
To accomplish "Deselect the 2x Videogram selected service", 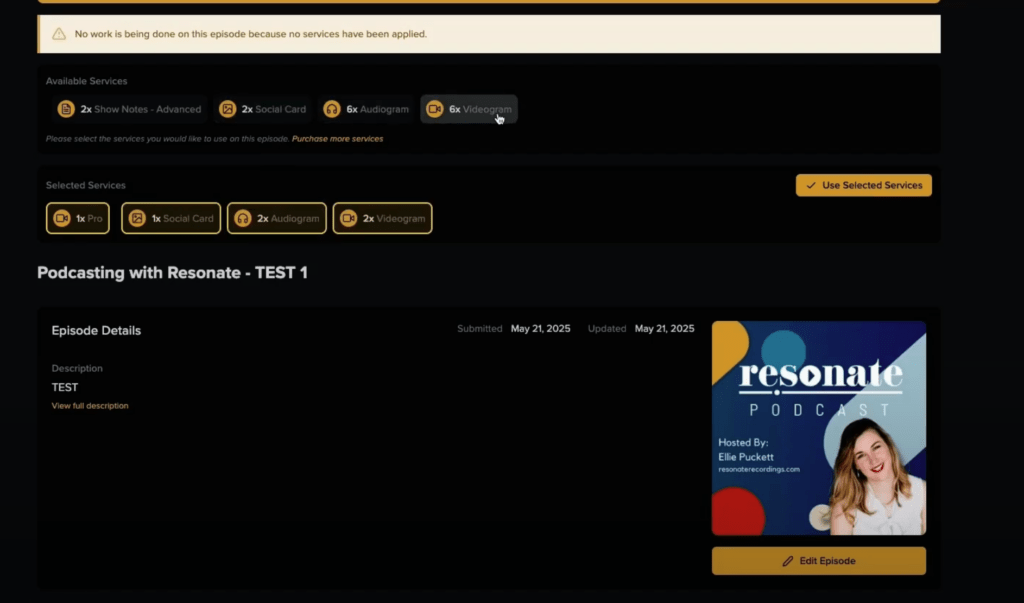I will [382, 218].
